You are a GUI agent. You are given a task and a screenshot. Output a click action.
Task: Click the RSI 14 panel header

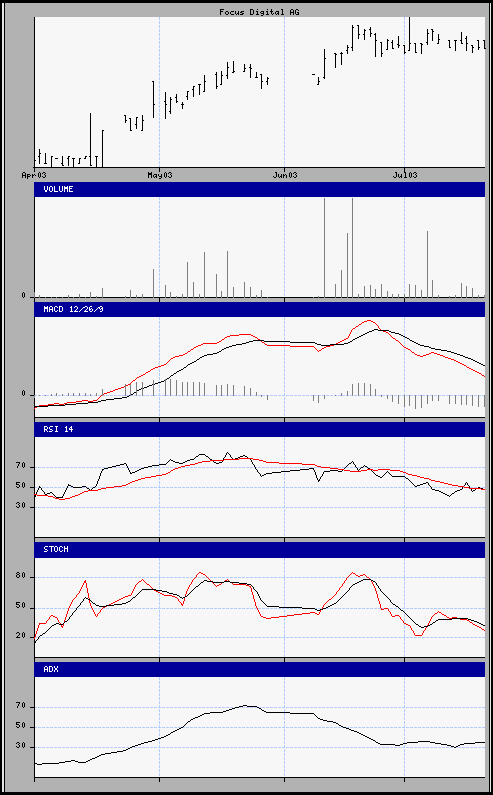click(260, 429)
